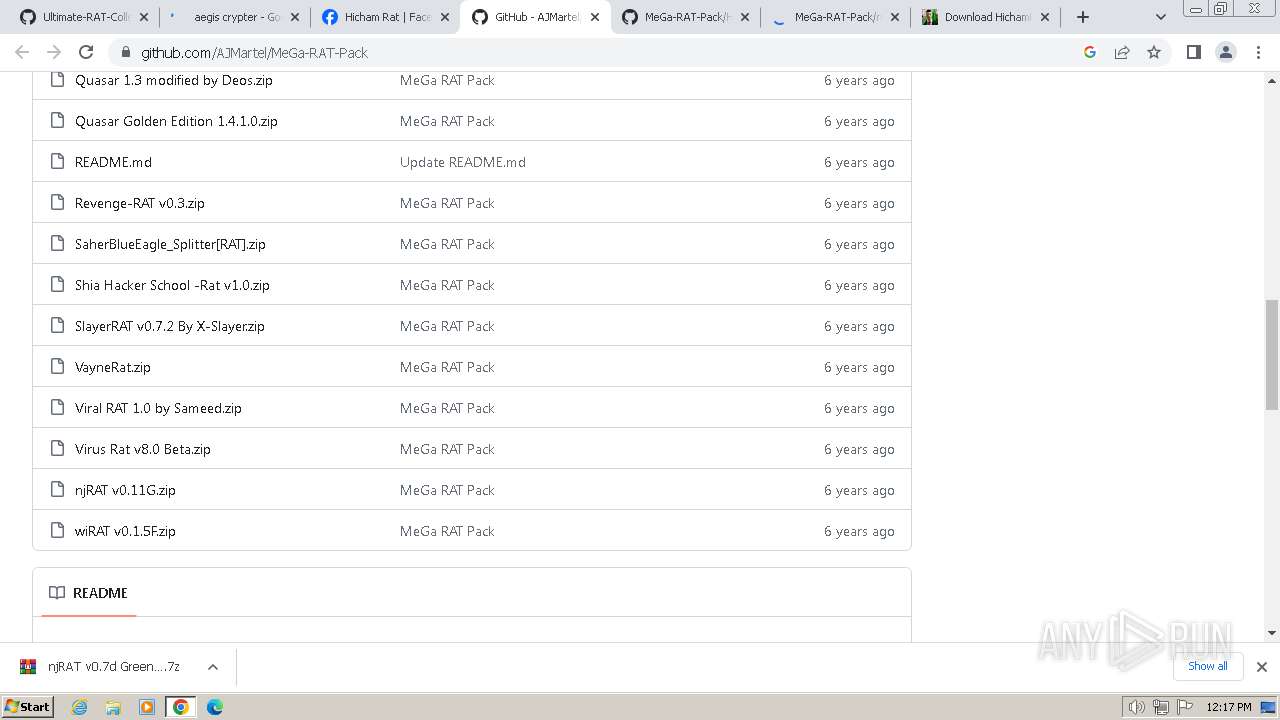Image resolution: width=1280 pixels, height=720 pixels.
Task: Open tab search dropdown chevron
Action: point(1160,17)
